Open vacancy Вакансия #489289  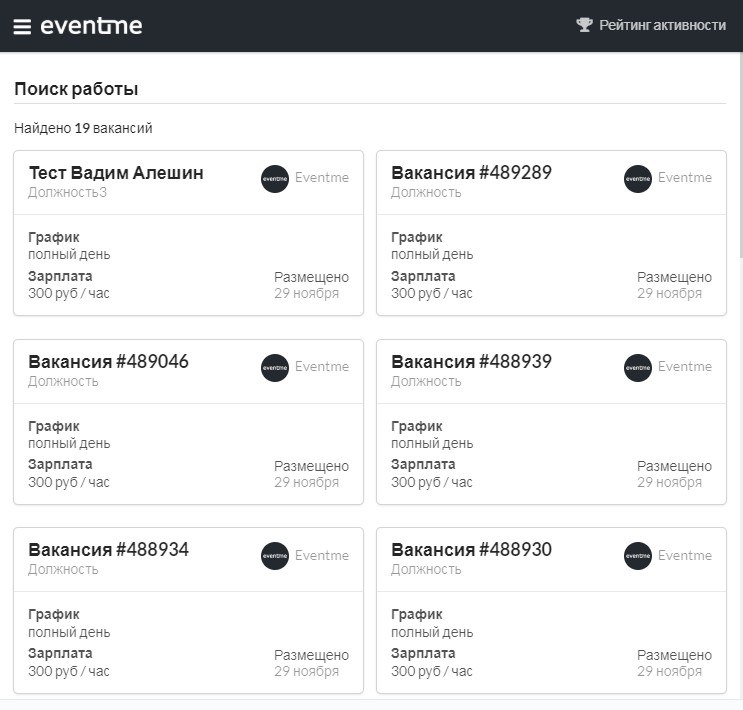471,173
